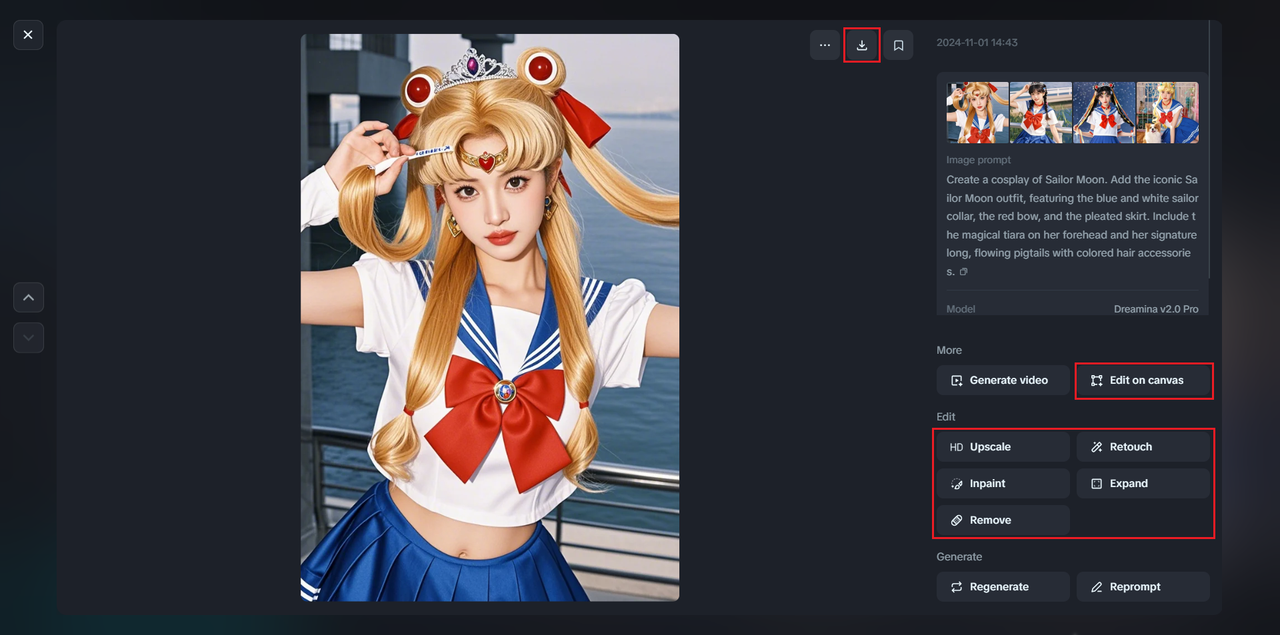The height and width of the screenshot is (635, 1280).
Task: Click the Image prompt label
Action: click(x=979, y=160)
